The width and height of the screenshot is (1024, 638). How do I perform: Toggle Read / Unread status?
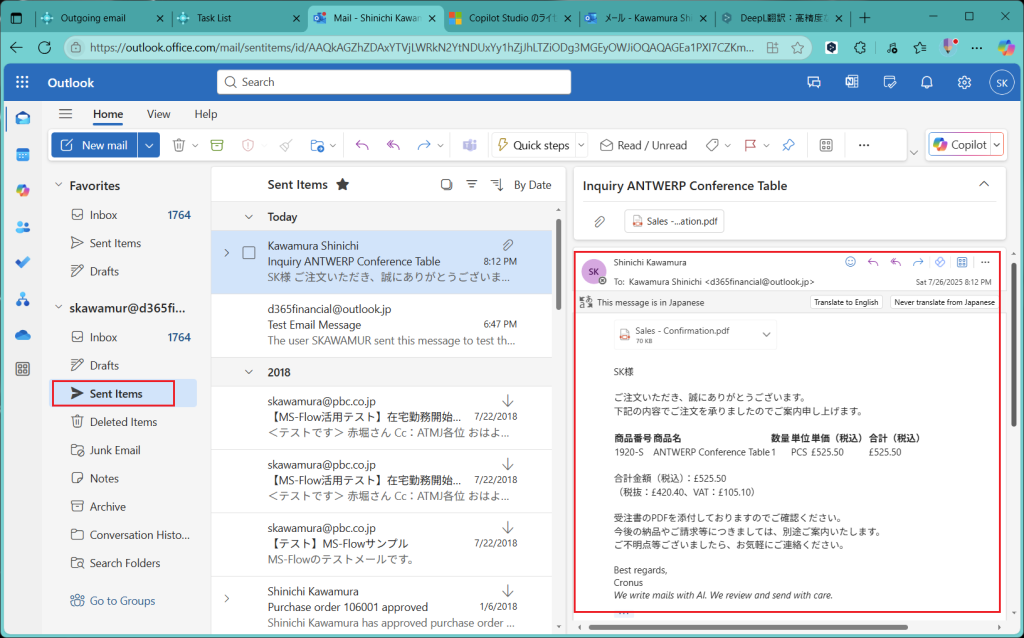point(643,145)
